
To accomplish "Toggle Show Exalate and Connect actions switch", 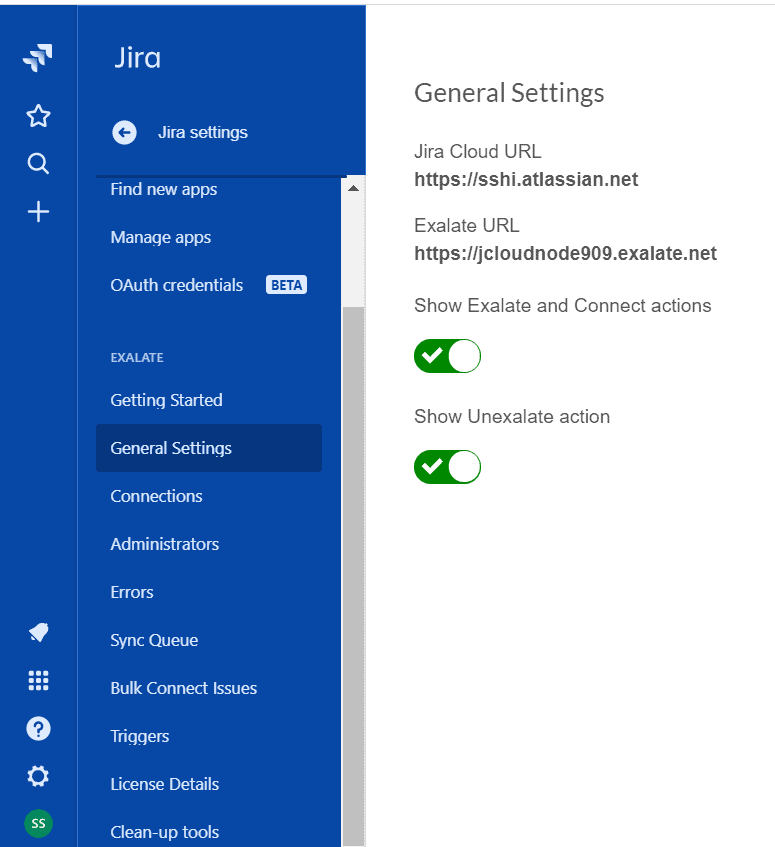I will [x=447, y=356].
